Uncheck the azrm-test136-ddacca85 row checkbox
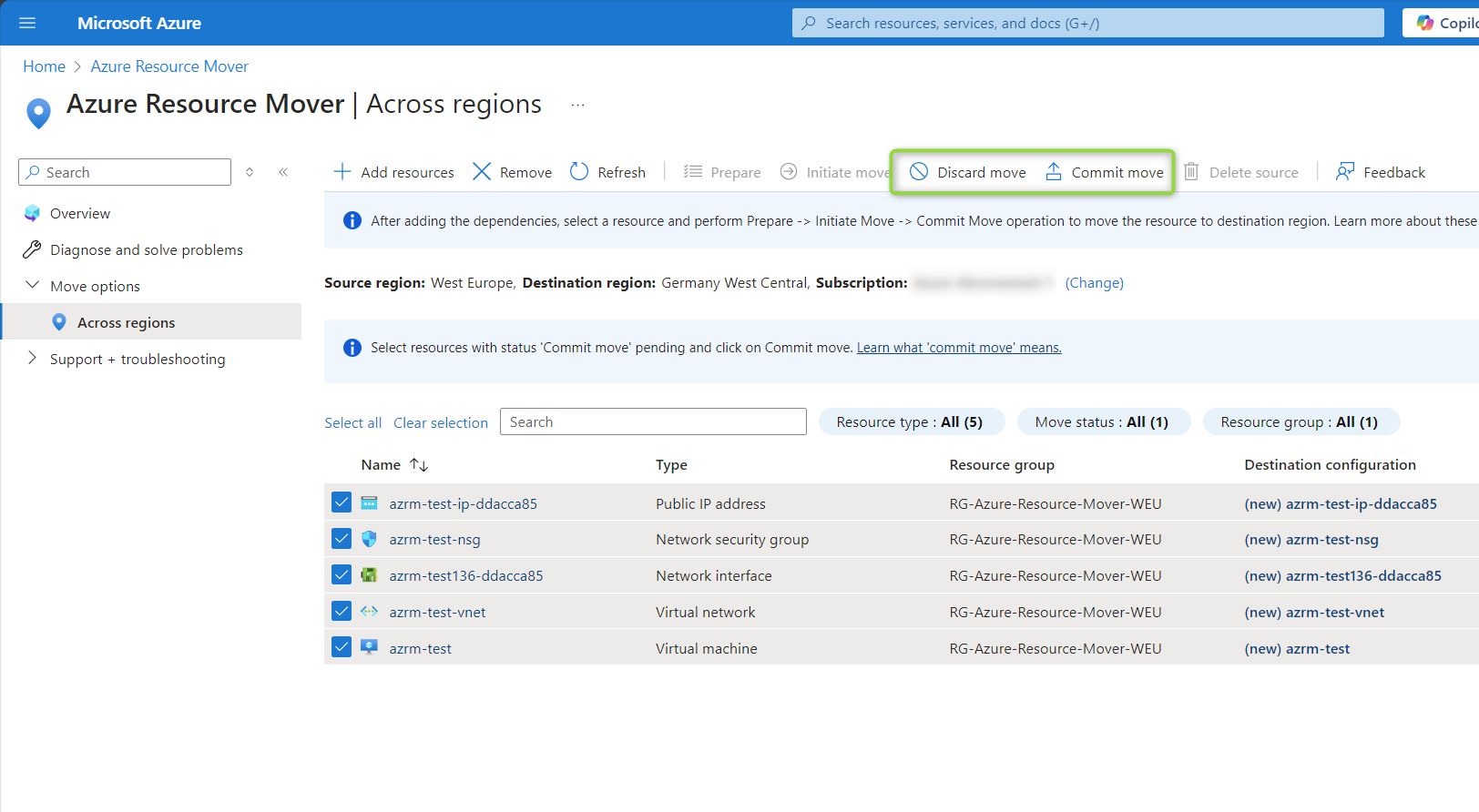Screen dimensions: 1479x812 click(342, 575)
